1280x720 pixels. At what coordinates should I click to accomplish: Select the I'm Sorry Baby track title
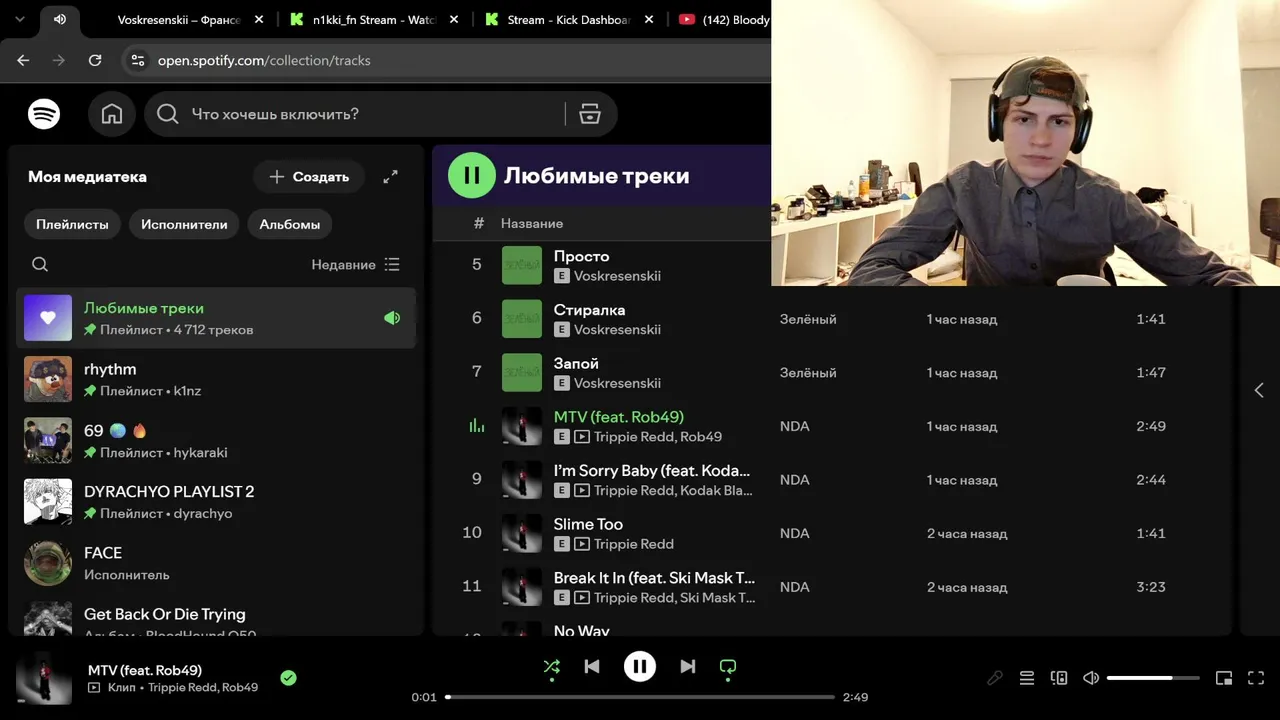[x=652, y=470]
